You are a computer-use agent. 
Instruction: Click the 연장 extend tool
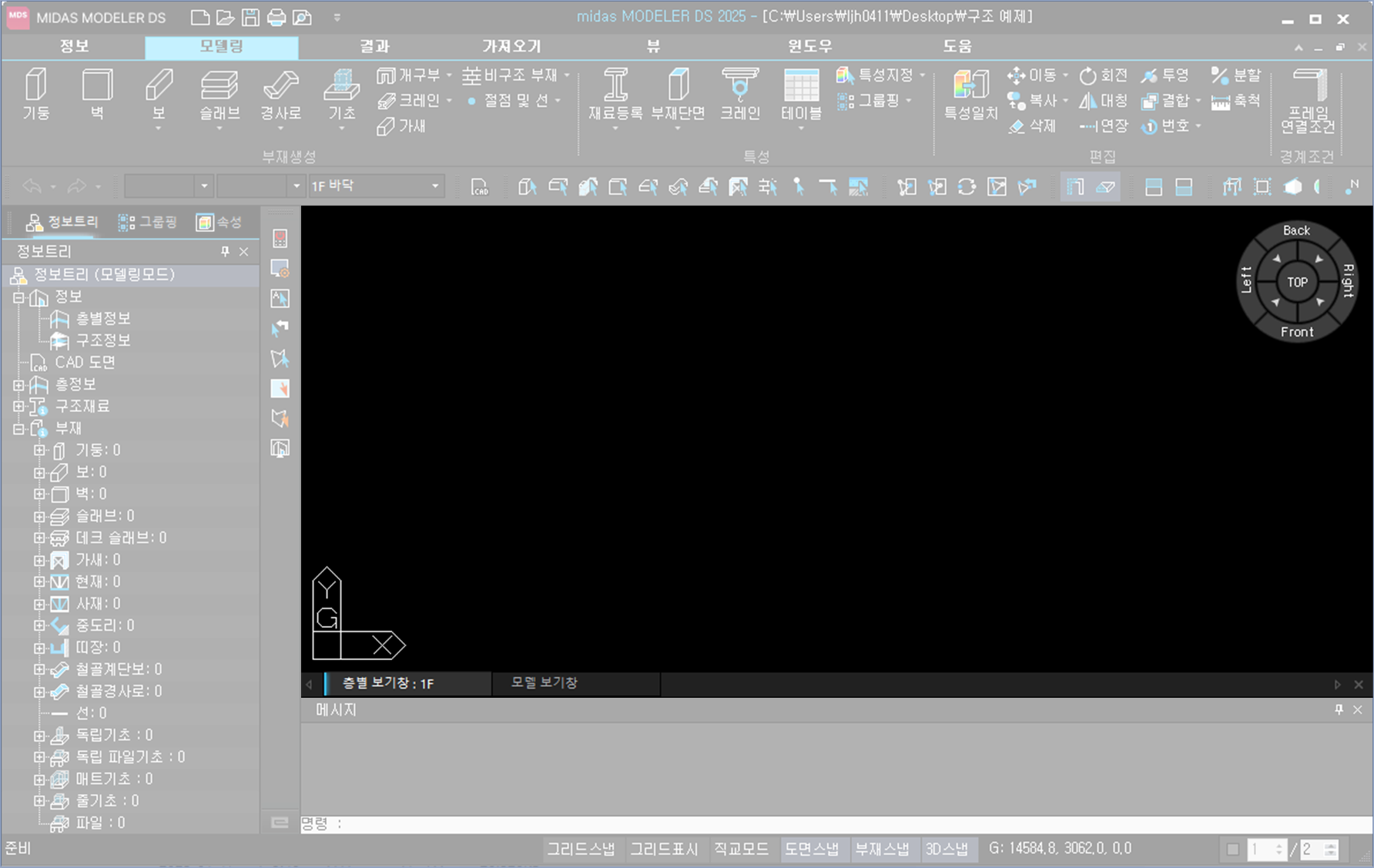point(1103,126)
